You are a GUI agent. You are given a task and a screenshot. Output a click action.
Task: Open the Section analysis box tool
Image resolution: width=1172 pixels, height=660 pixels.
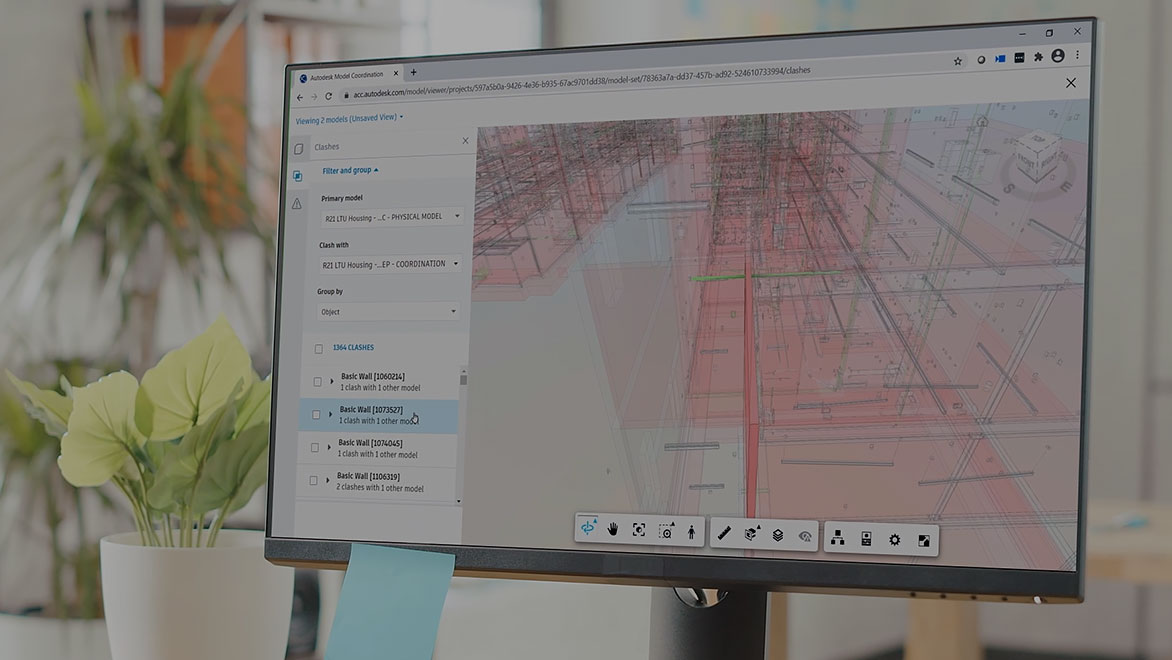click(x=751, y=534)
